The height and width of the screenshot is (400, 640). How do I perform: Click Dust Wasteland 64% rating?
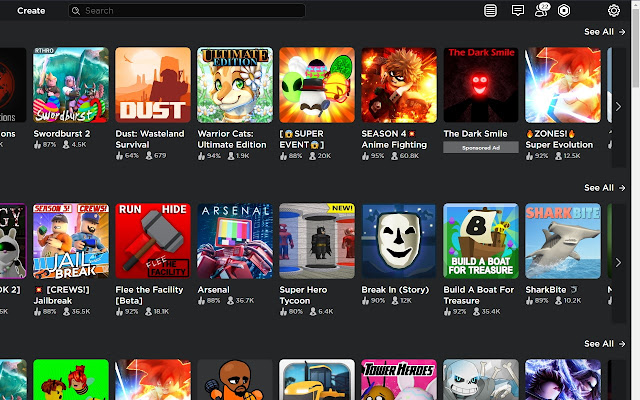[127, 156]
